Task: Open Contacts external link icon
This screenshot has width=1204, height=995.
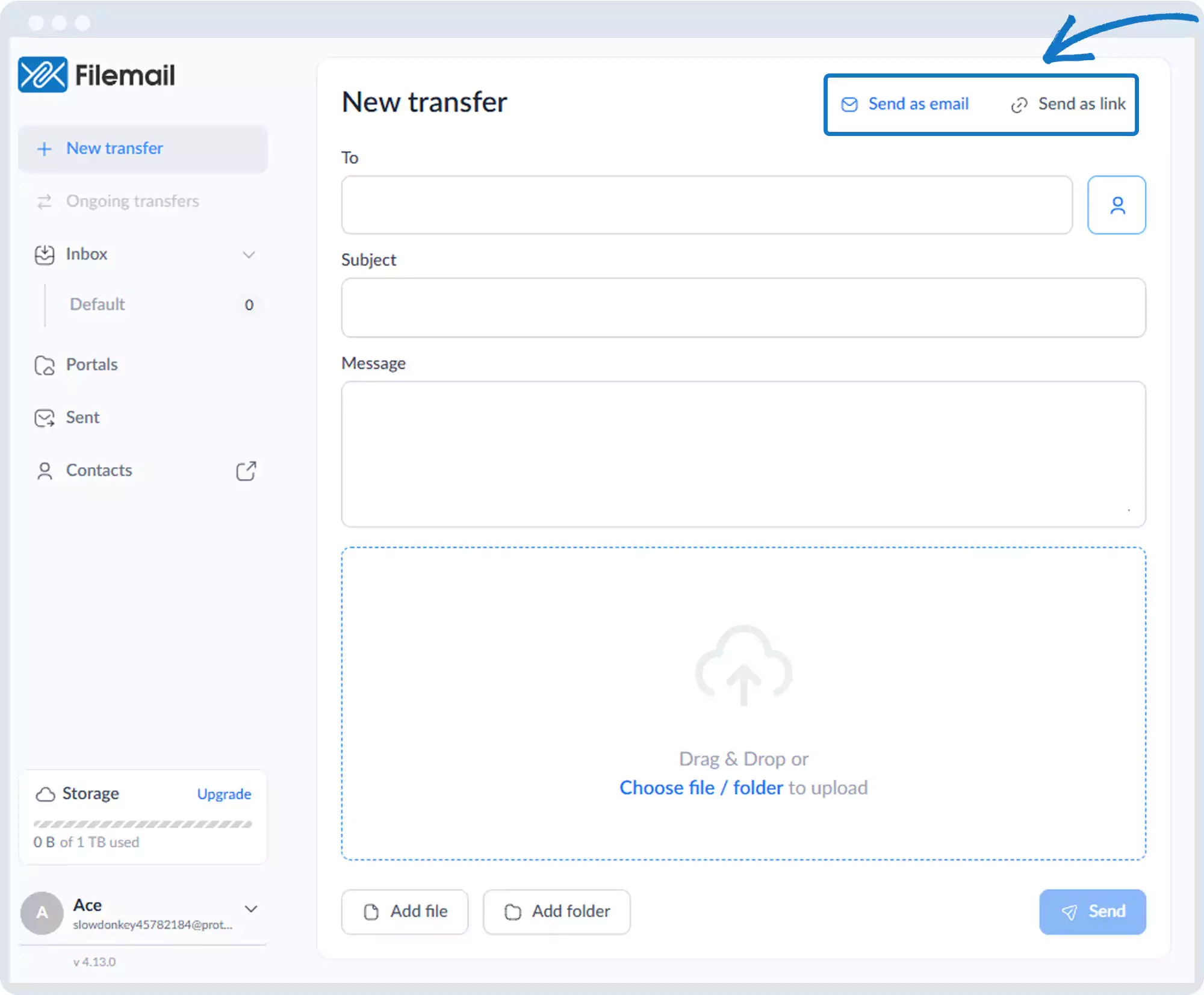Action: click(x=246, y=471)
